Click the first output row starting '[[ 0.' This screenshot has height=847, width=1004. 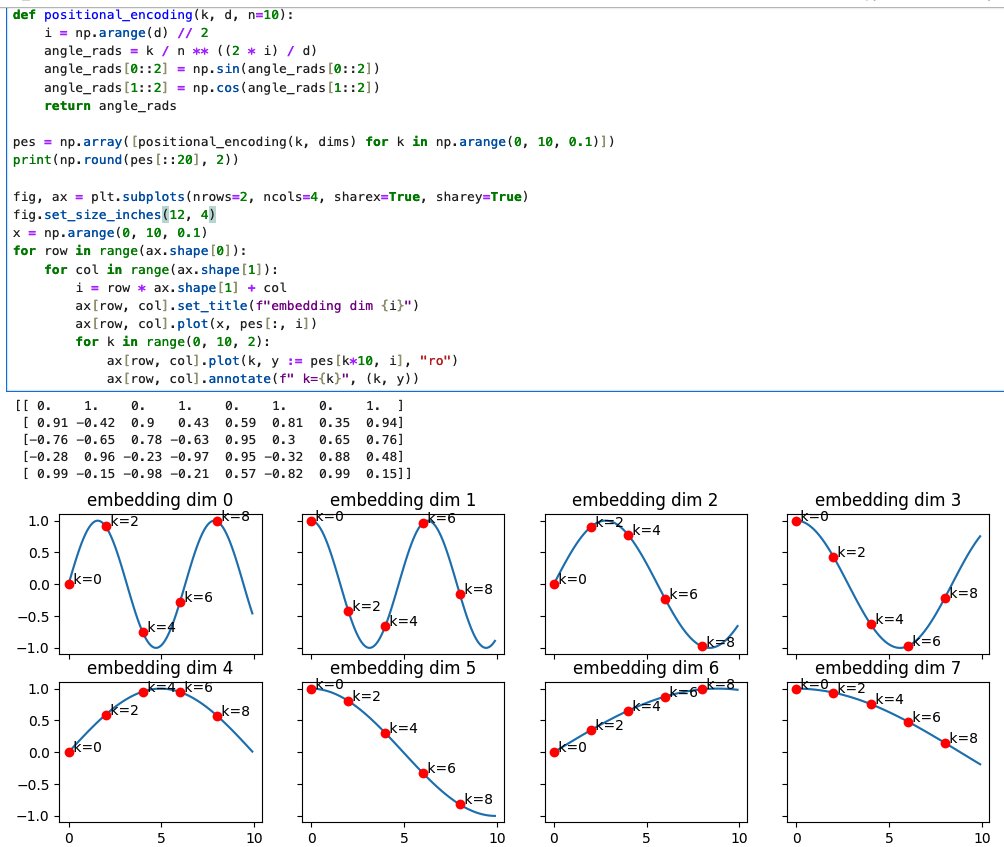click(209, 405)
